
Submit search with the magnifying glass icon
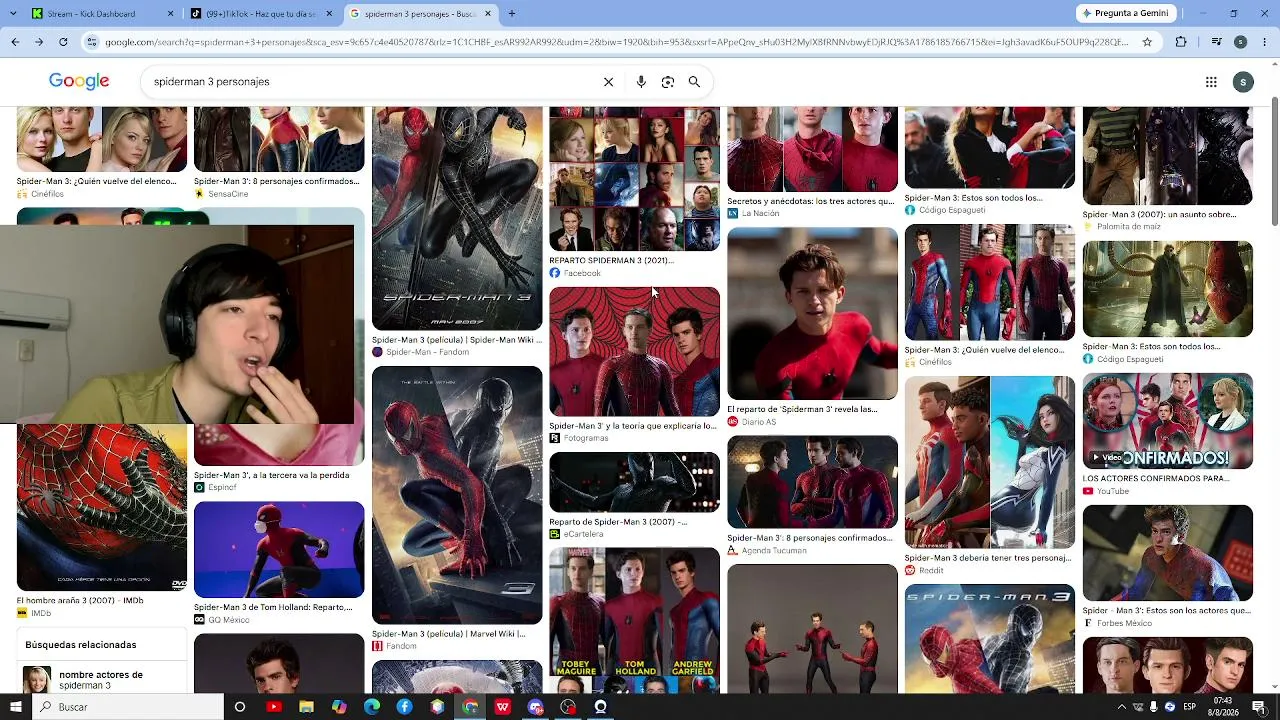(694, 82)
